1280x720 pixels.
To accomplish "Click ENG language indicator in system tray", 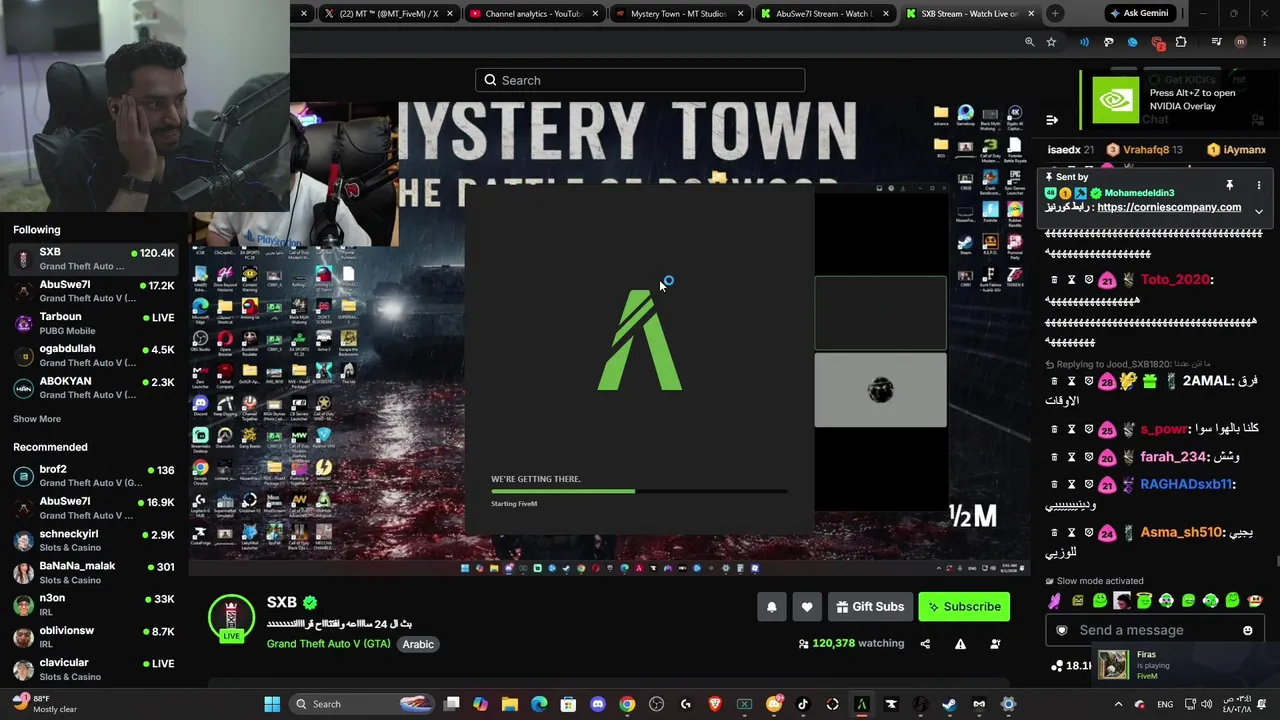I will point(1165,704).
